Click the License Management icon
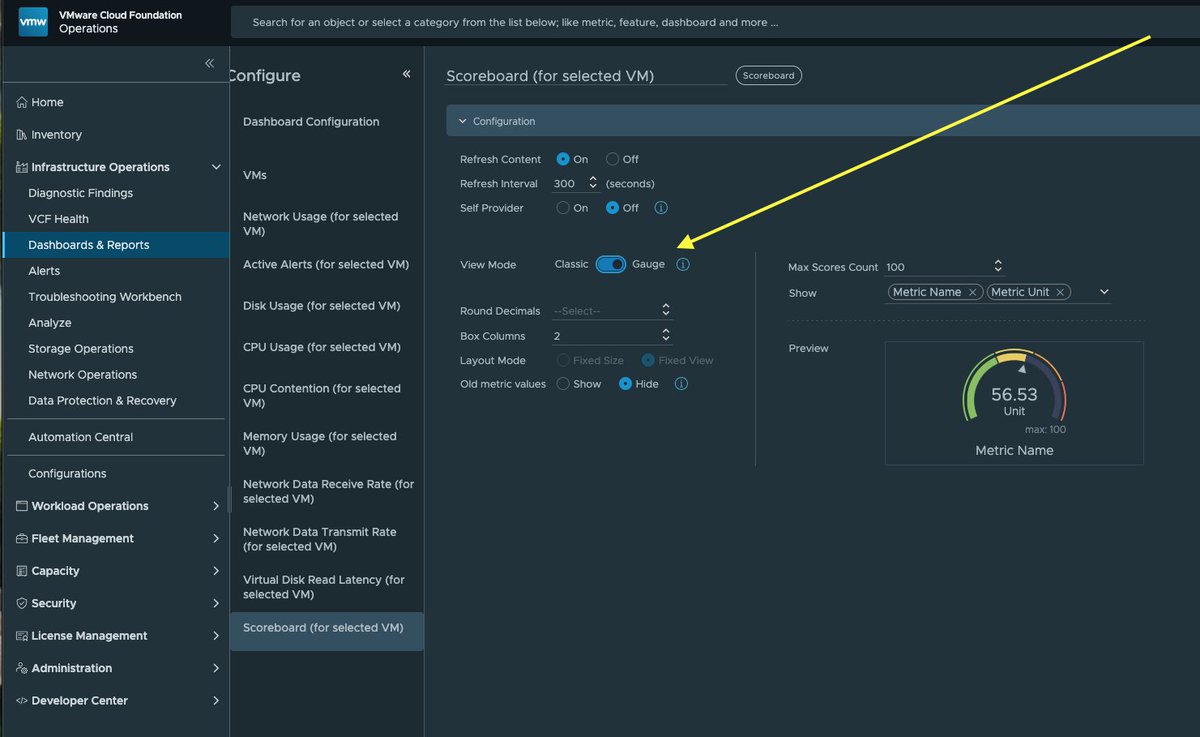 22,636
